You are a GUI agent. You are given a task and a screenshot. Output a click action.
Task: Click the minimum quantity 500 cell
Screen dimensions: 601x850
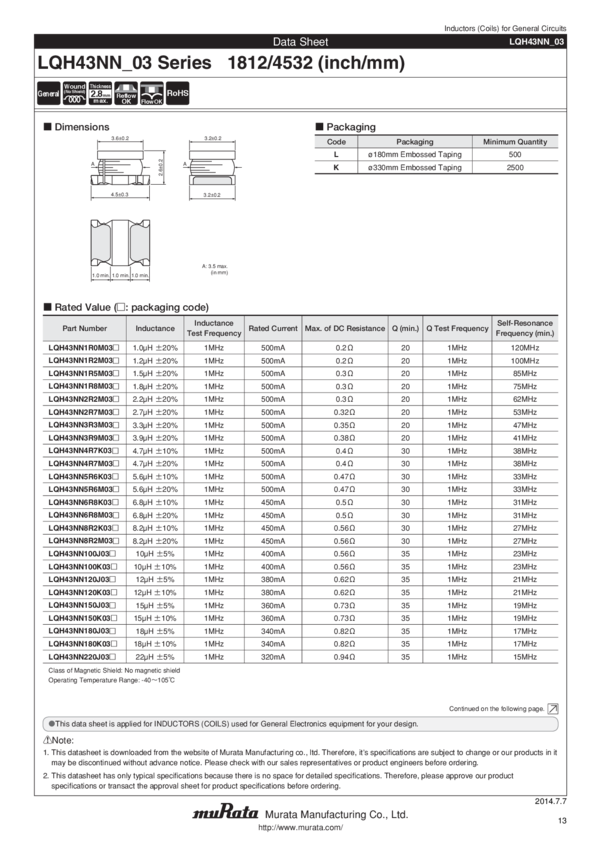515,154
